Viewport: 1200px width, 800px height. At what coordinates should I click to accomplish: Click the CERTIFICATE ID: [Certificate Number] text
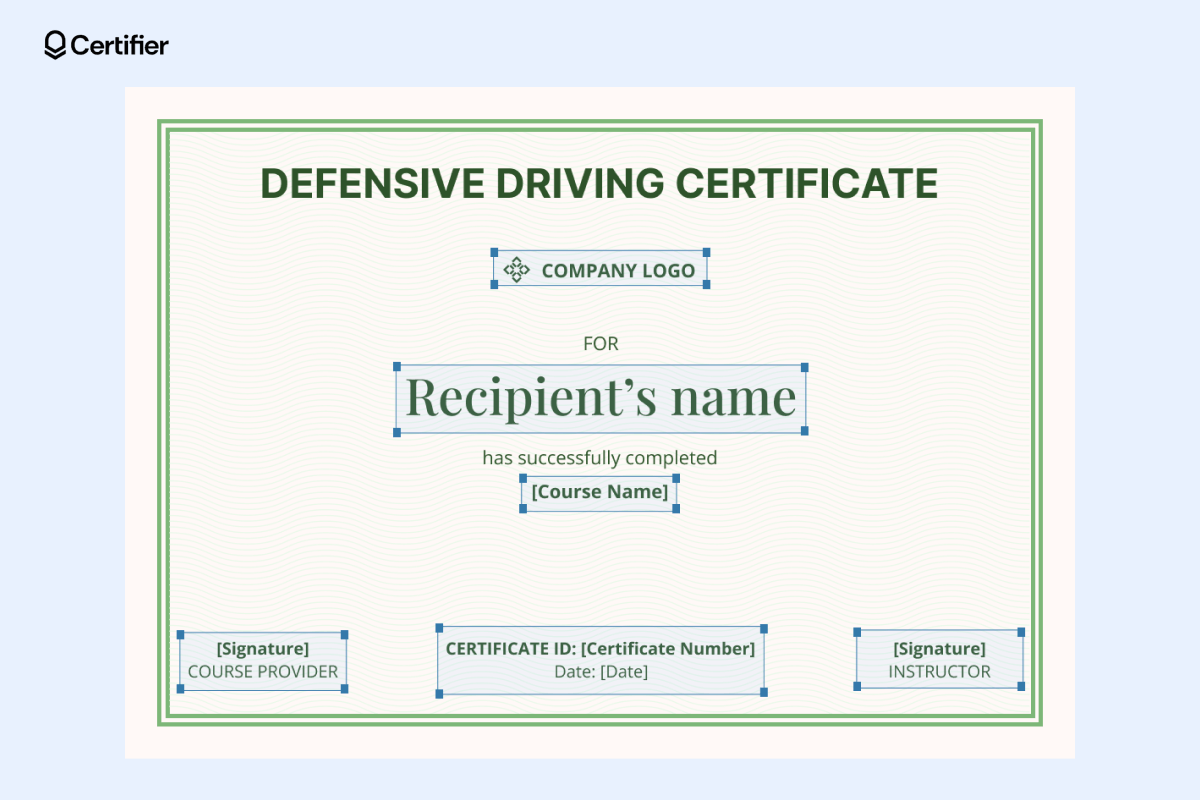coord(601,648)
